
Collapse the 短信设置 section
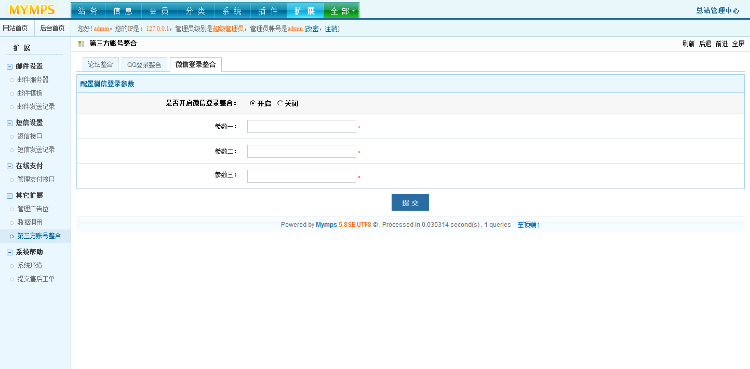click(x=10, y=123)
